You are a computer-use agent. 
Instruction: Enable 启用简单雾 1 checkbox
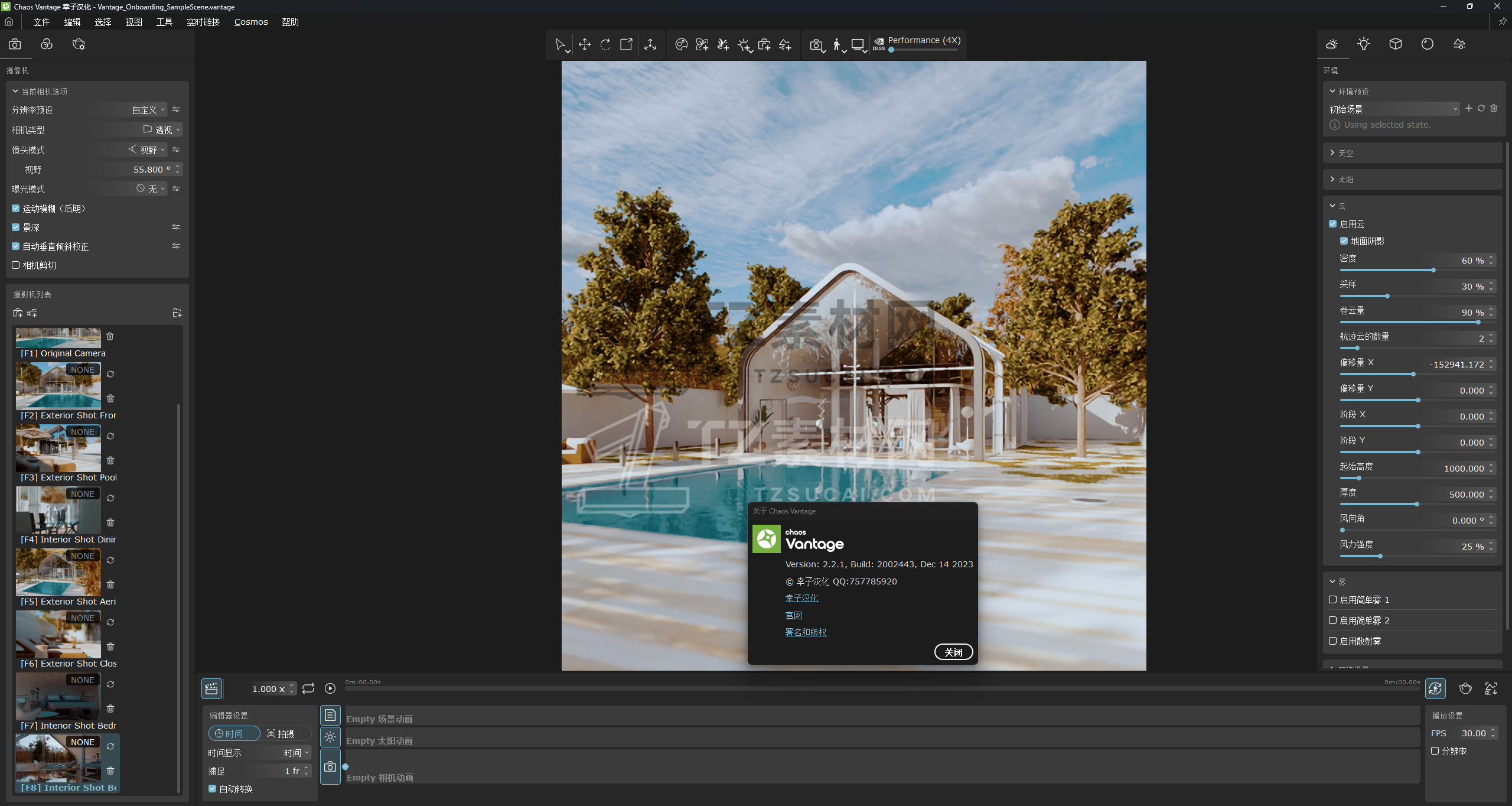pos(1333,600)
